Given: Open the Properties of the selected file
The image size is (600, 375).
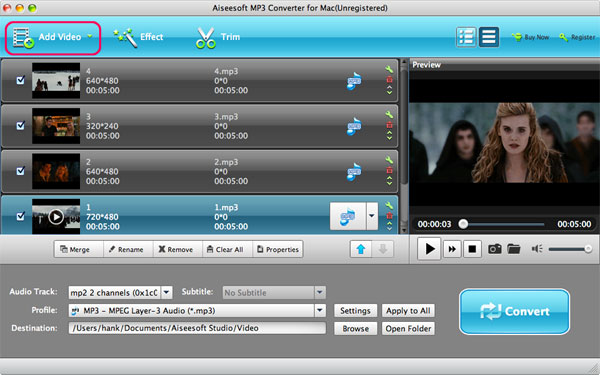Looking at the screenshot, I should point(278,249).
